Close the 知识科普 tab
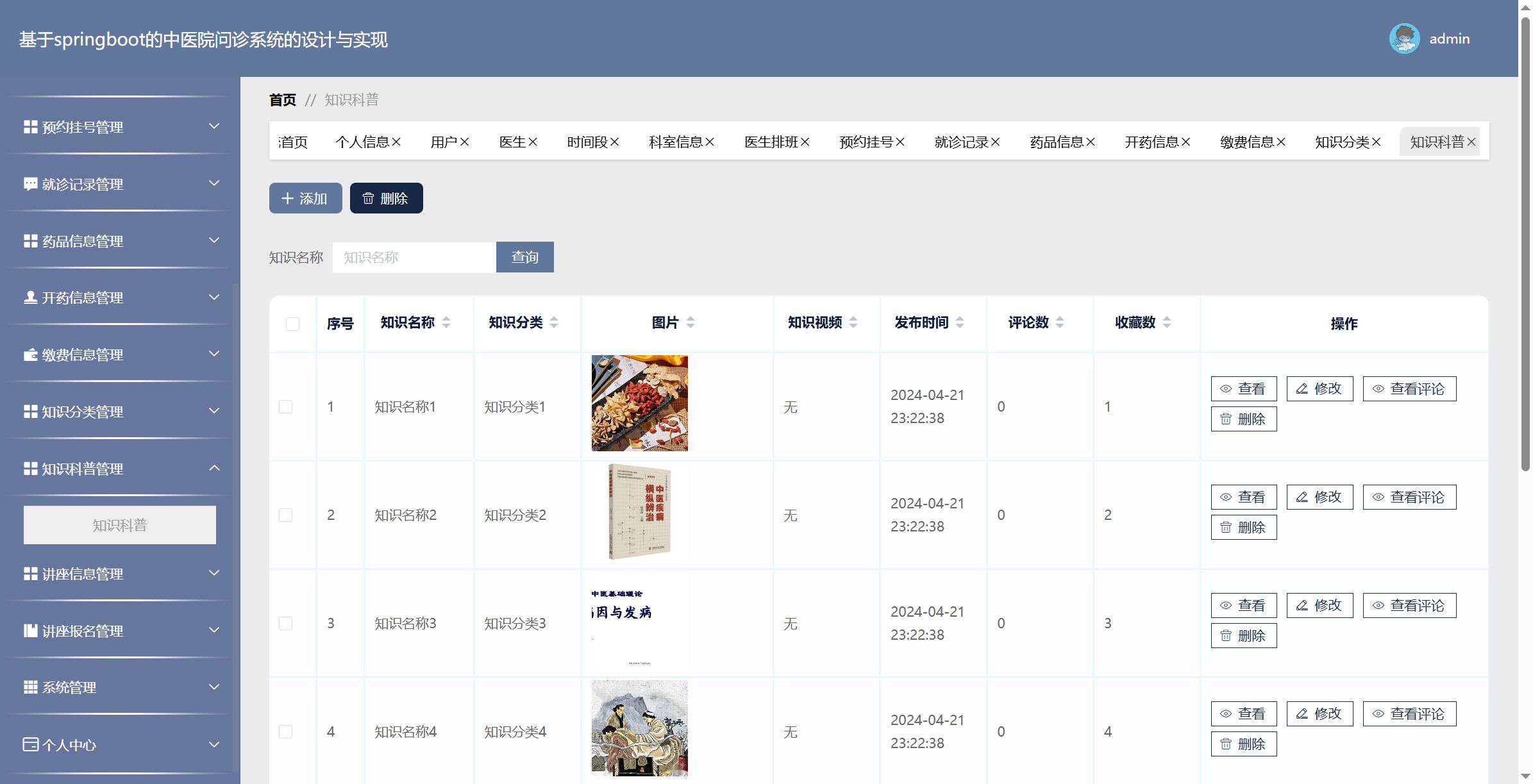The height and width of the screenshot is (784, 1533). pos(1471,142)
